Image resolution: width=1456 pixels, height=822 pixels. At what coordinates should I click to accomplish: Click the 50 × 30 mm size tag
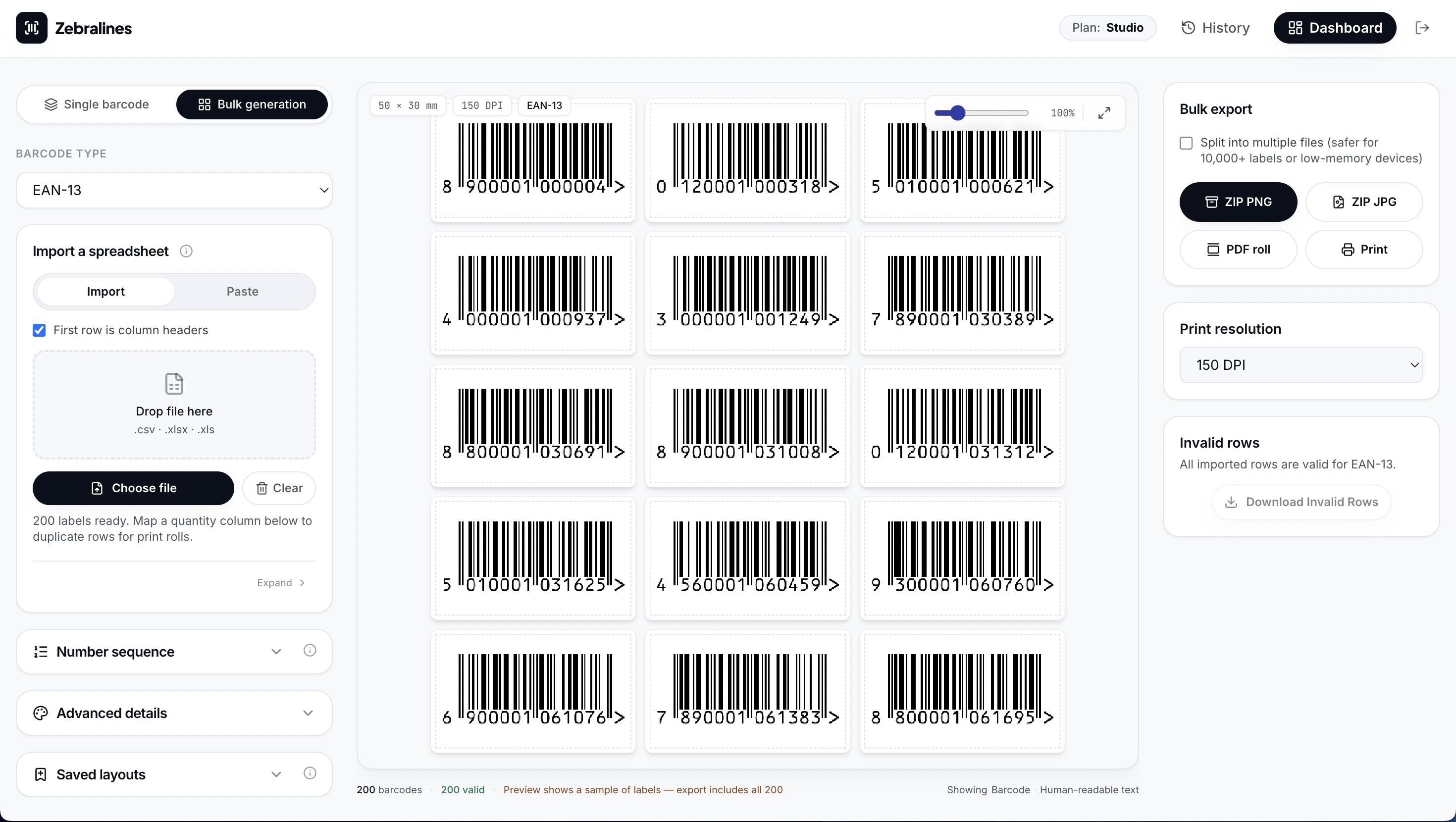point(408,105)
